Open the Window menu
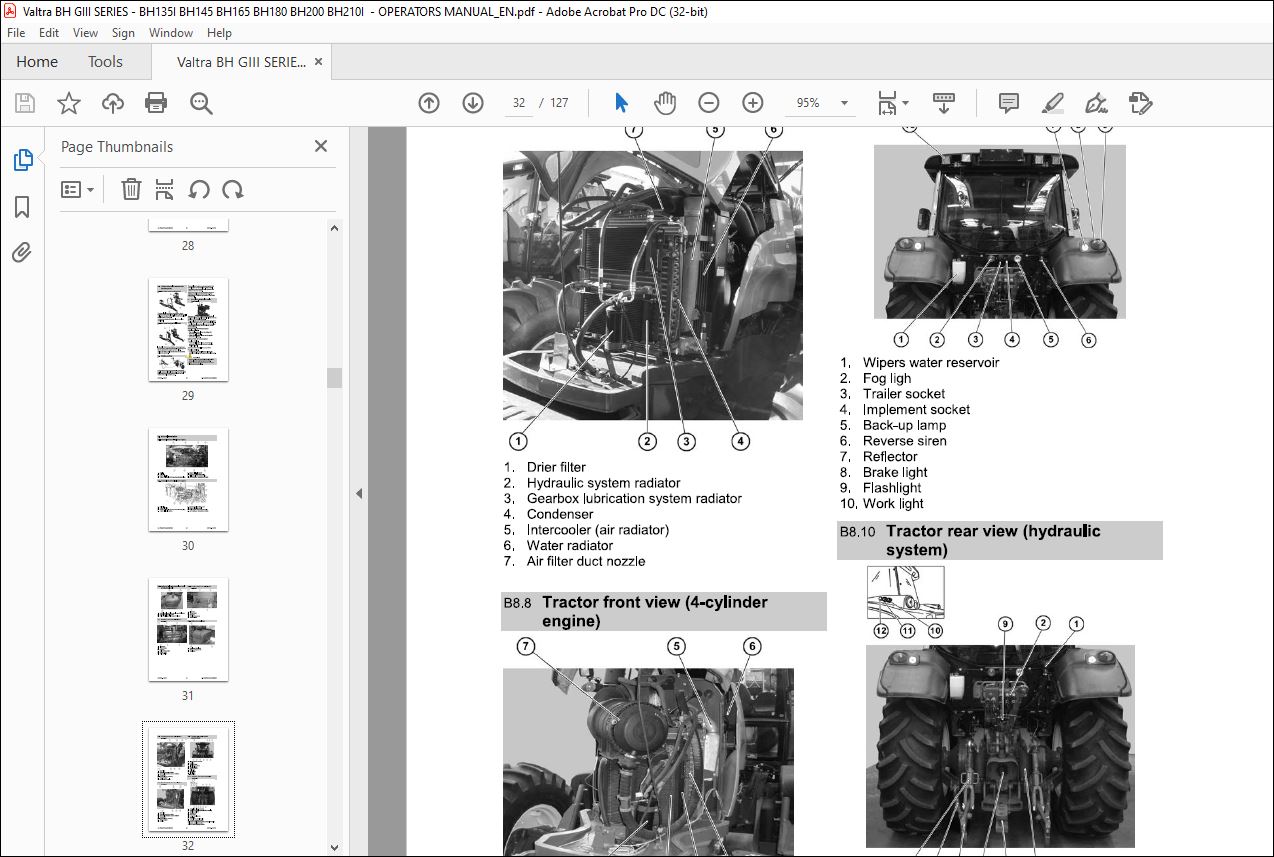Screen dimensions: 1274x857 click(171, 33)
